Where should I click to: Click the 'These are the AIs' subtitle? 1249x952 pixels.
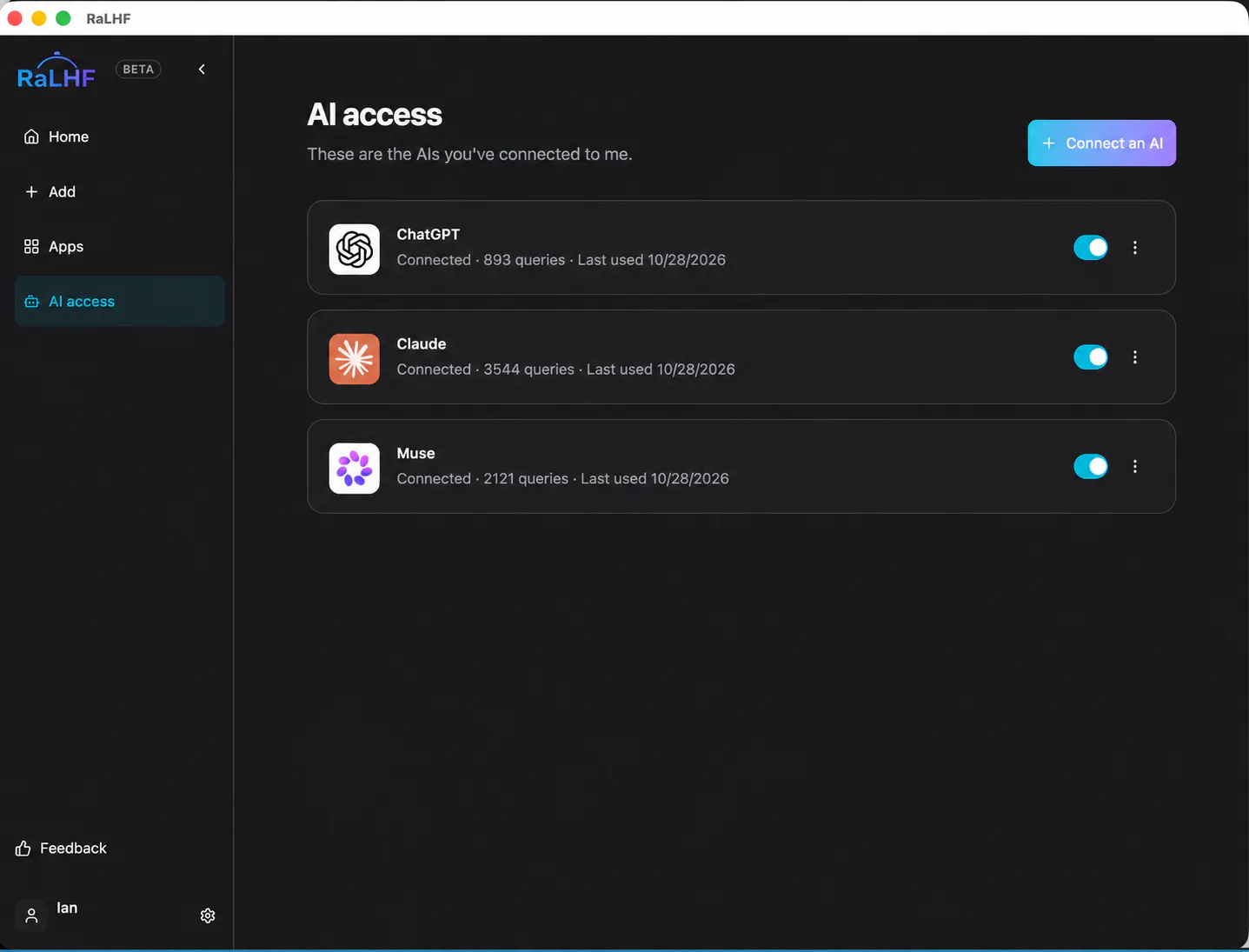469,154
